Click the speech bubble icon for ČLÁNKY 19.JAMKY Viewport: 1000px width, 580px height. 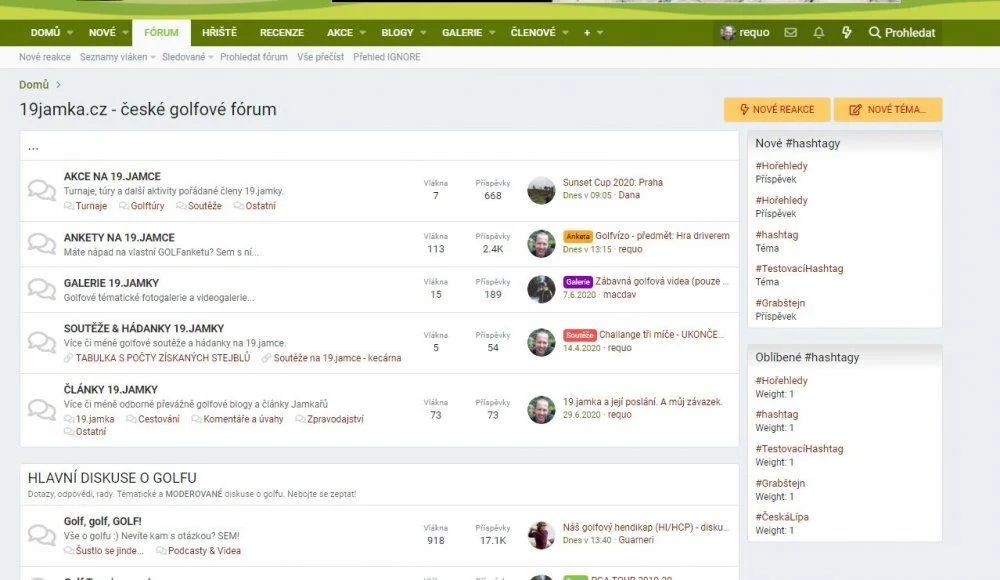pos(42,410)
